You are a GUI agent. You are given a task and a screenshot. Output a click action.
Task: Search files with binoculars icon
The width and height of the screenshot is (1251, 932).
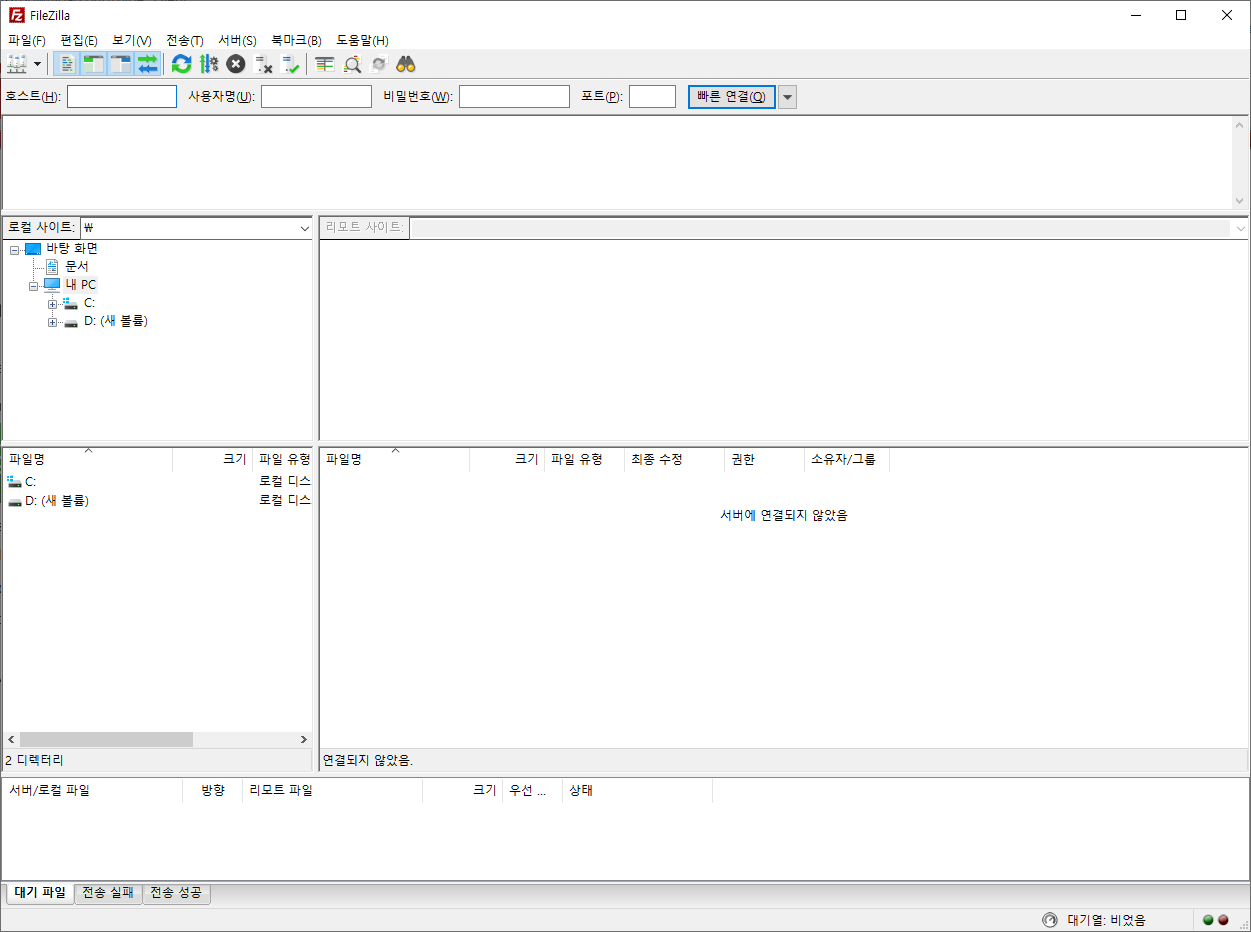(405, 64)
